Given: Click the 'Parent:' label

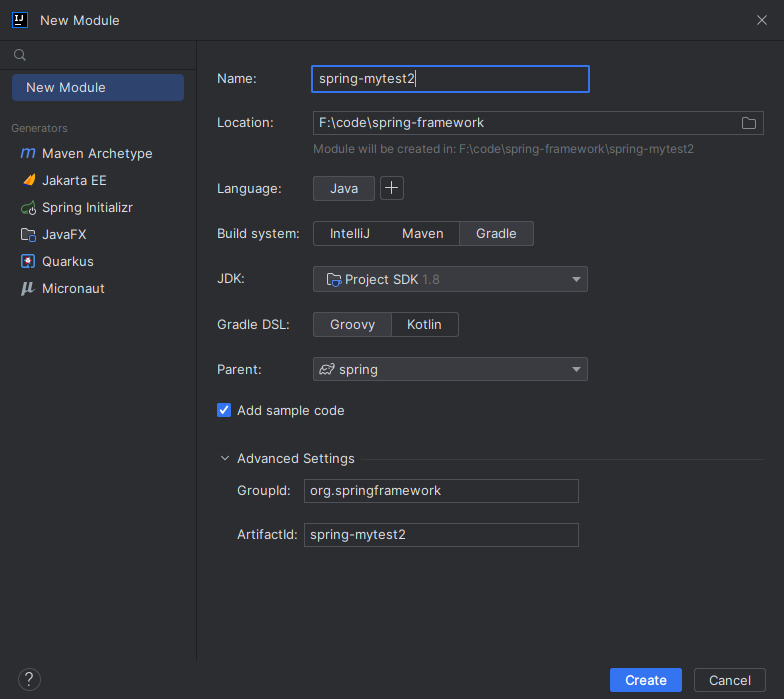Looking at the screenshot, I should coord(239,370).
